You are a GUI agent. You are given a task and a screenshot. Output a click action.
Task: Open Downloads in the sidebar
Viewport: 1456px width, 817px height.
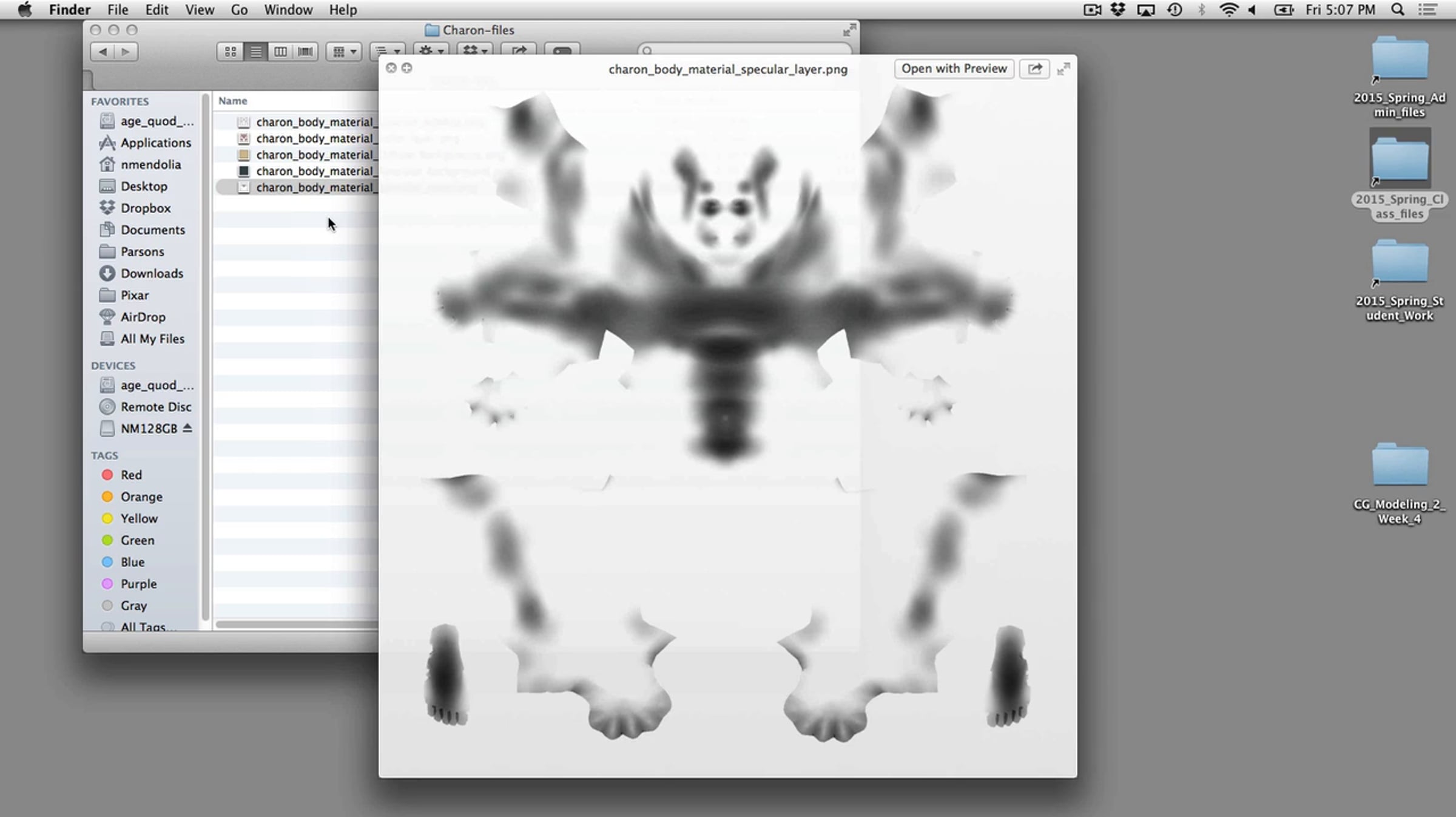[151, 273]
